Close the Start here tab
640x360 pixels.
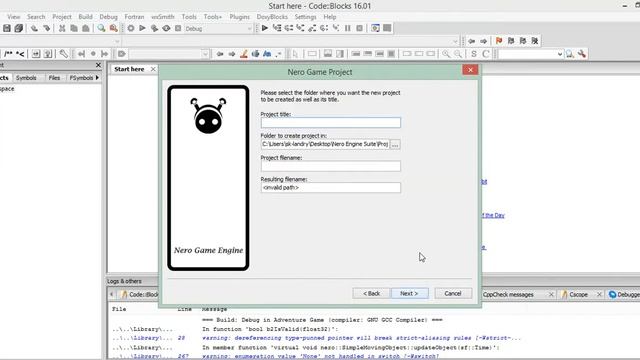tap(153, 69)
